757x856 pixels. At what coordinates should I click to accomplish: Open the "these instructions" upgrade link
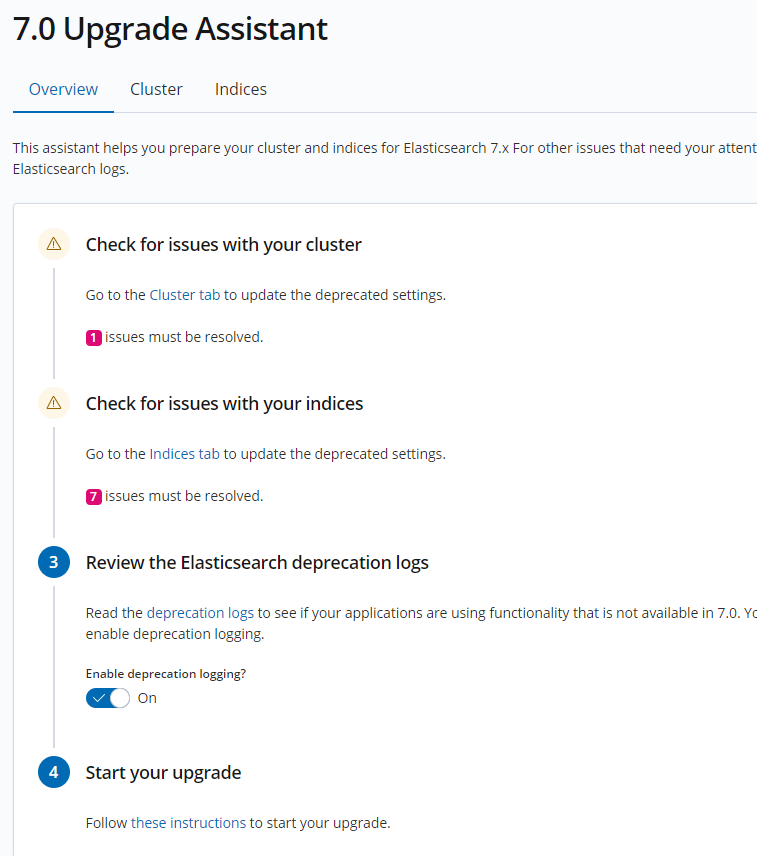pos(188,823)
